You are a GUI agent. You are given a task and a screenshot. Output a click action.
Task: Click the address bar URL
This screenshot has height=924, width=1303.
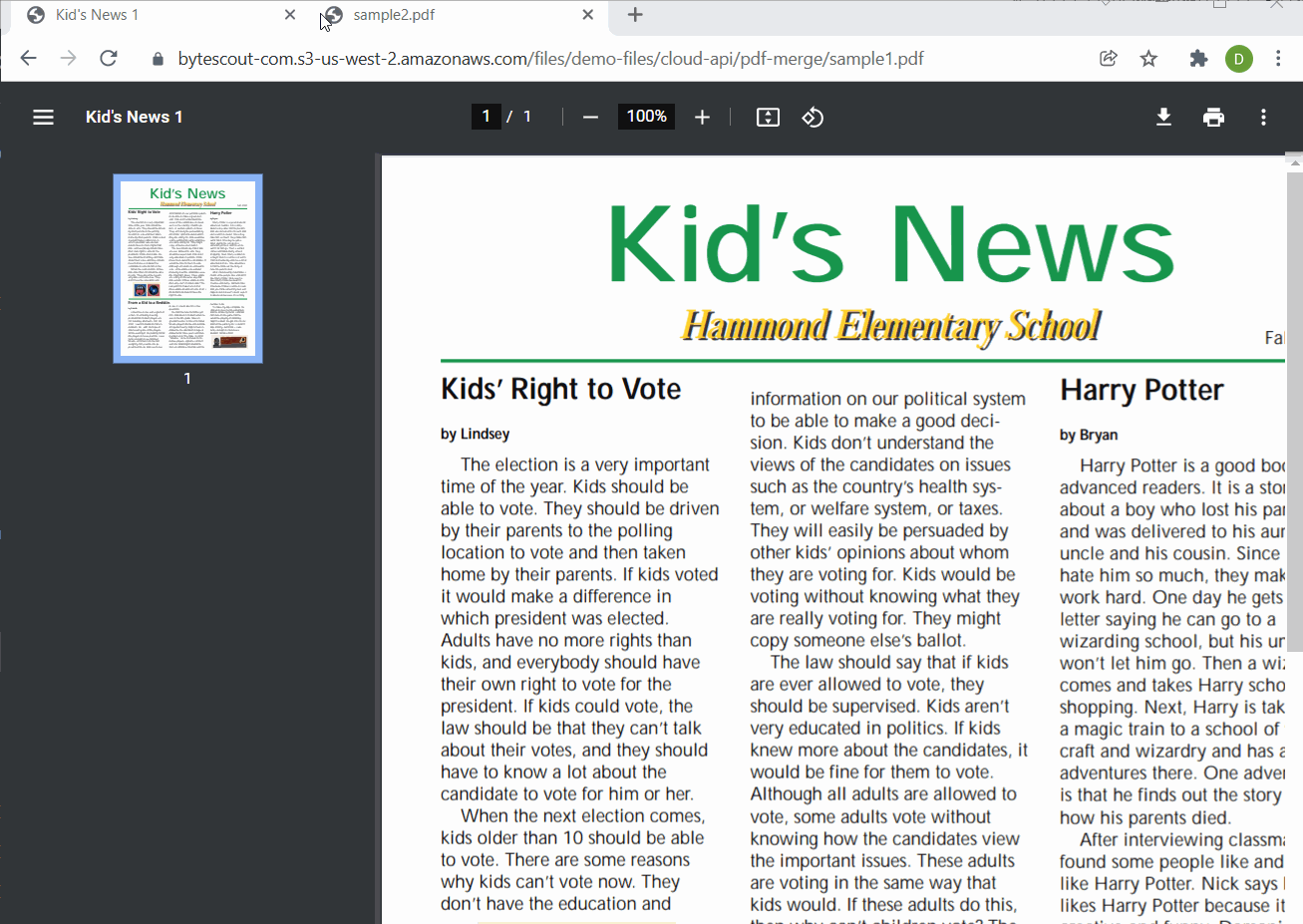(x=550, y=59)
